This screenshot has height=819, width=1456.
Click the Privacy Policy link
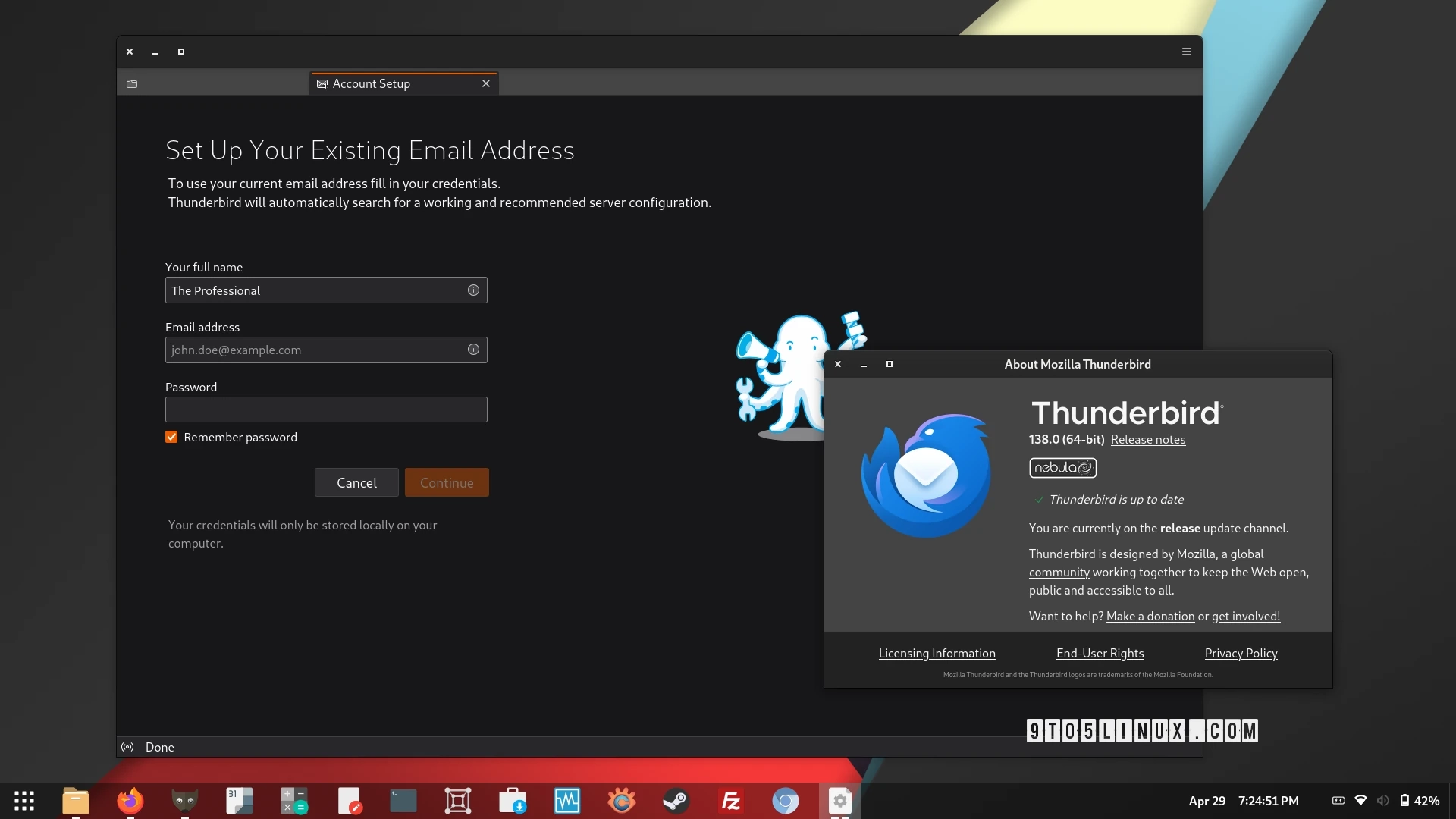pos(1241,654)
